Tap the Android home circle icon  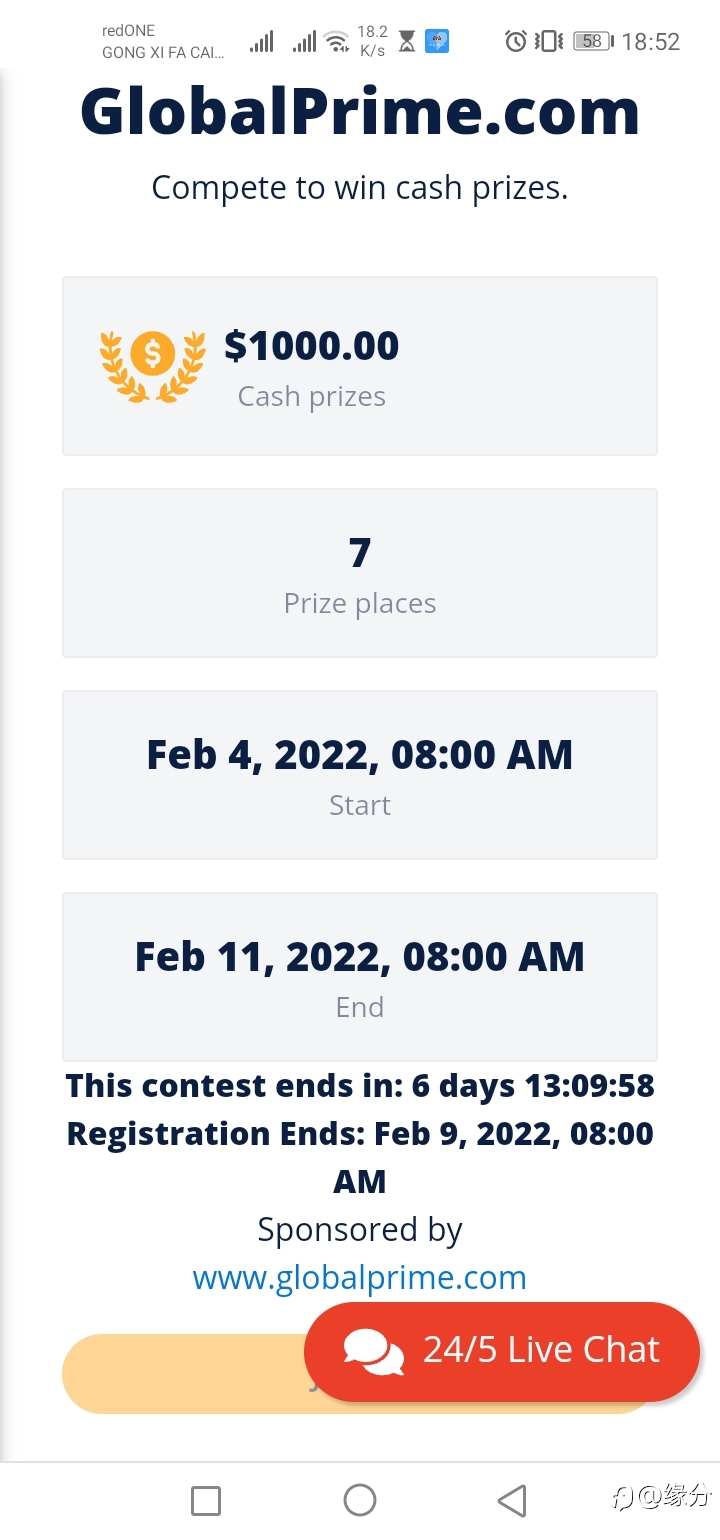coord(360,1500)
